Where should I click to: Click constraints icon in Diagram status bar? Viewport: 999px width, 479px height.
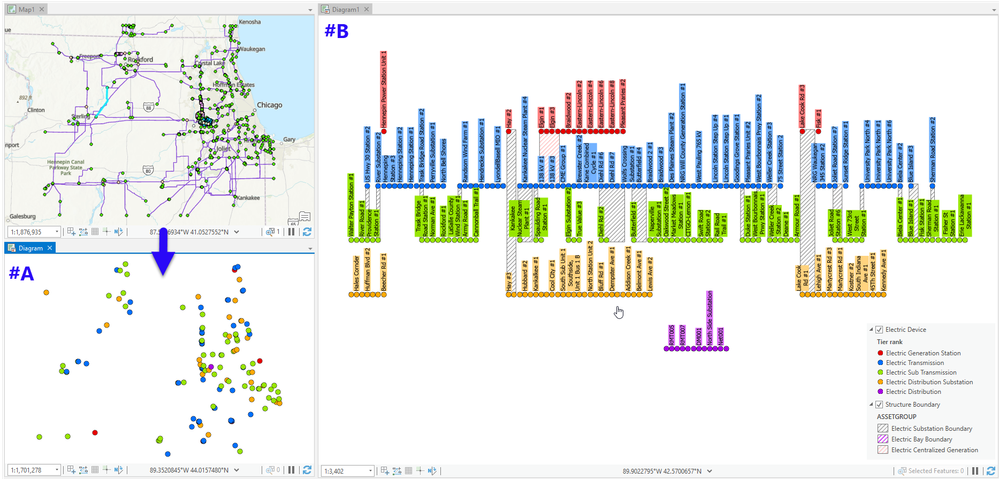(x=106, y=469)
